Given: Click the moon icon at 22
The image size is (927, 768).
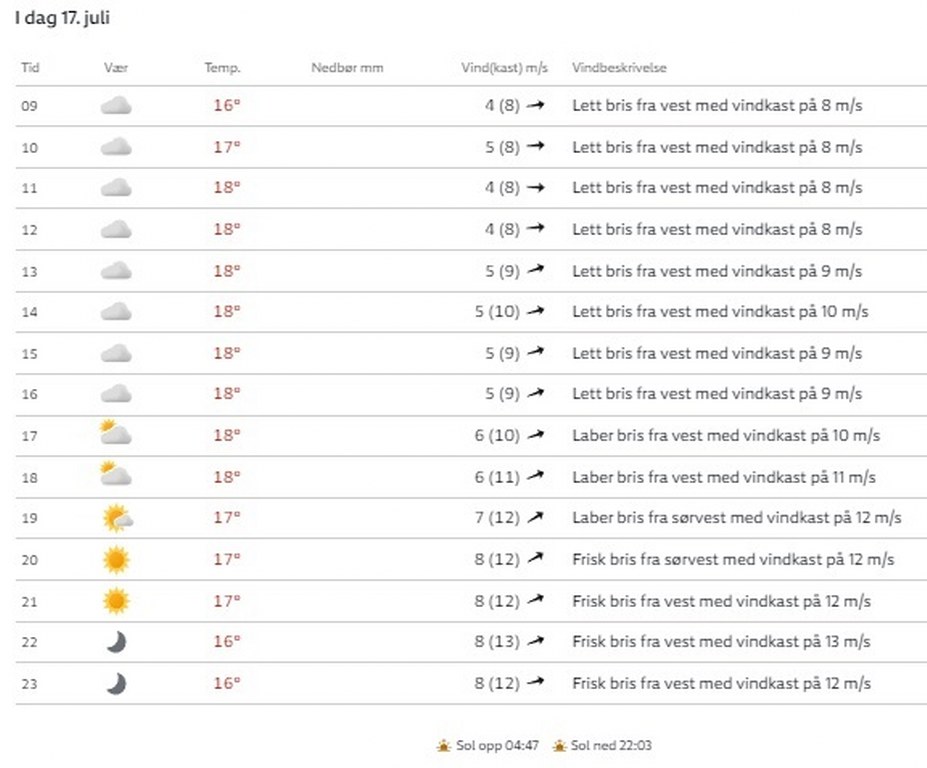Looking at the screenshot, I should [116, 642].
